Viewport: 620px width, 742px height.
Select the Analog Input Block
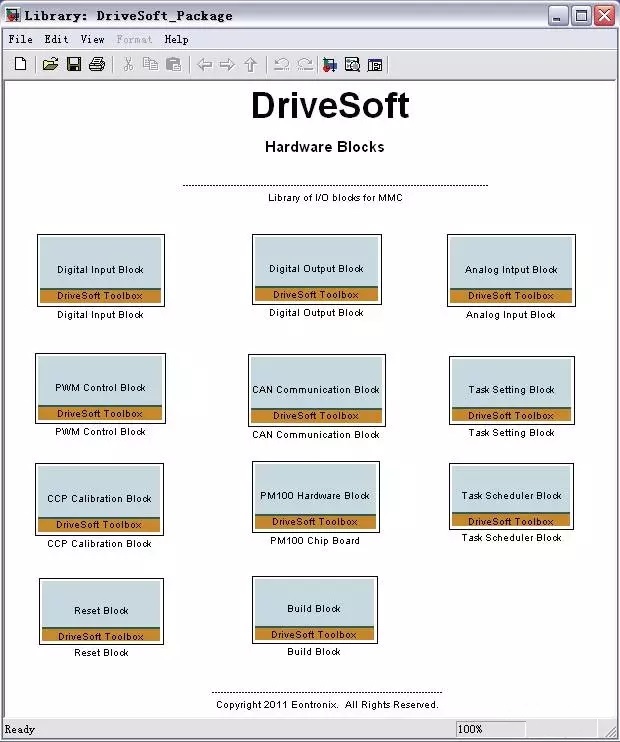coord(511,270)
